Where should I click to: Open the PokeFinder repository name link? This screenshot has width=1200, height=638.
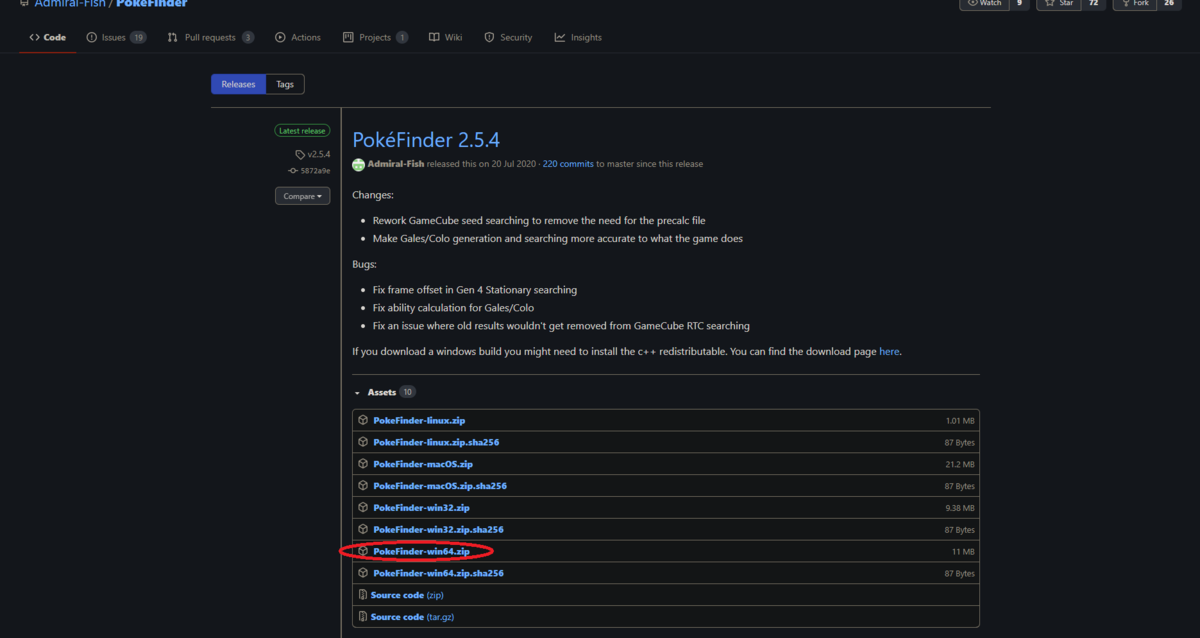[x=152, y=4]
